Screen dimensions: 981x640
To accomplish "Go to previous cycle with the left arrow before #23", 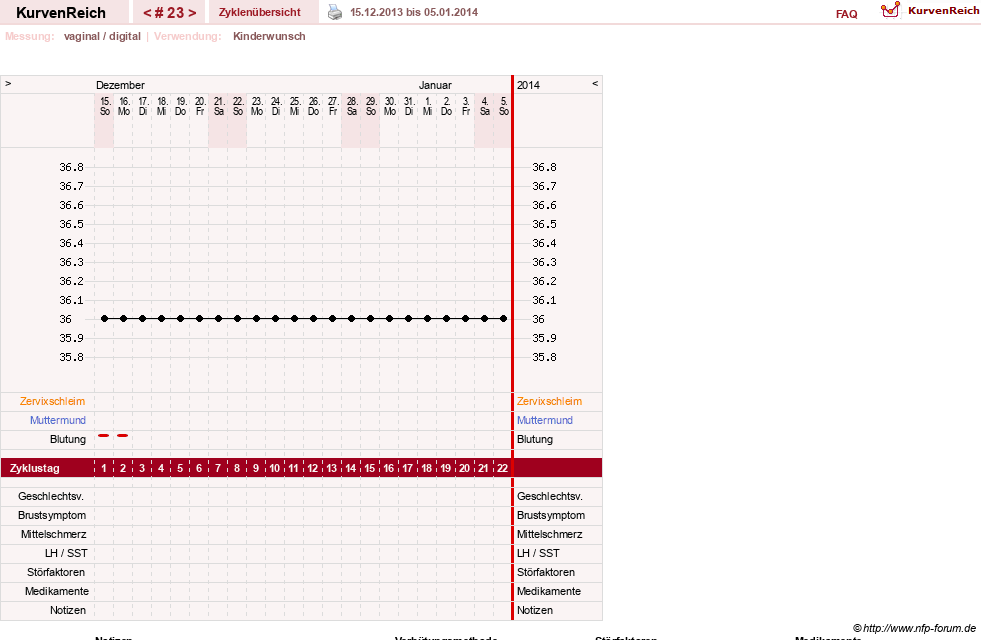I will pyautogui.click(x=147, y=13).
